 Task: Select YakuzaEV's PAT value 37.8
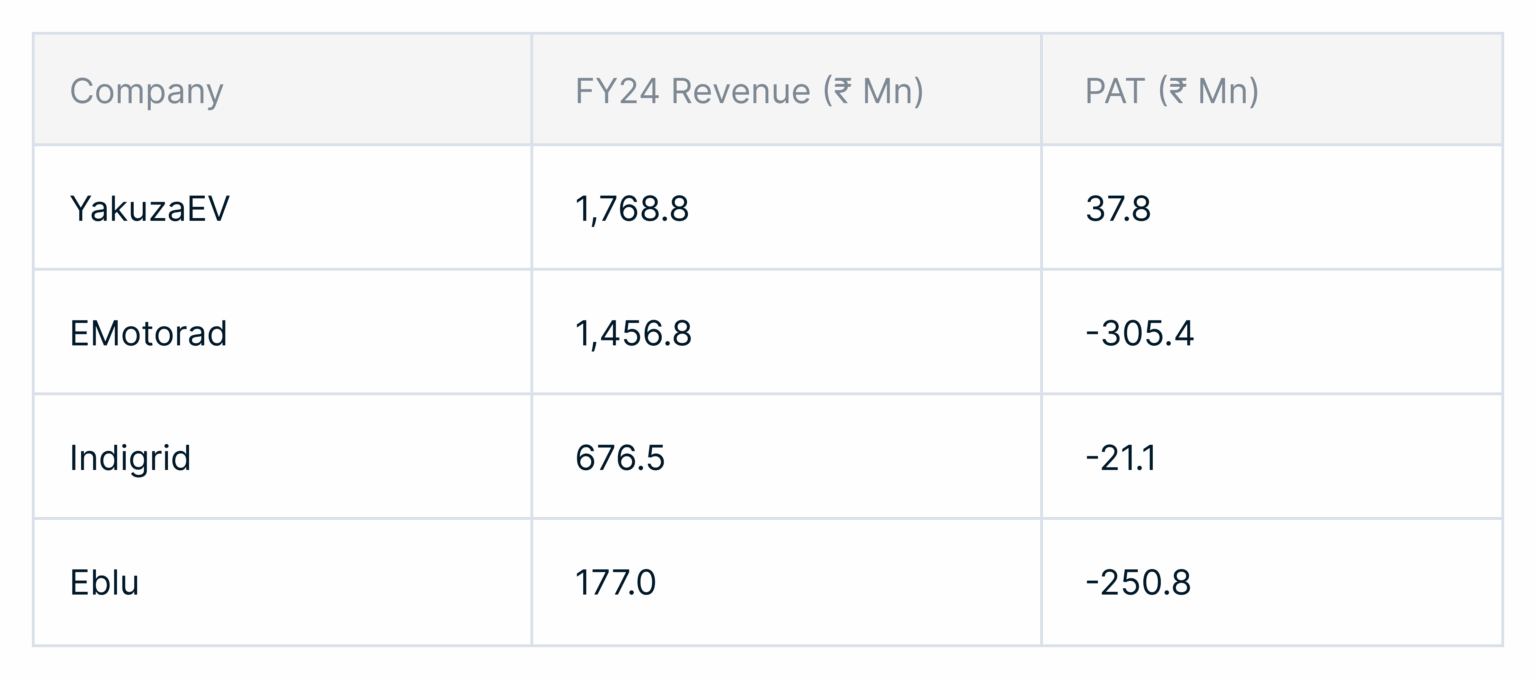tap(1118, 208)
